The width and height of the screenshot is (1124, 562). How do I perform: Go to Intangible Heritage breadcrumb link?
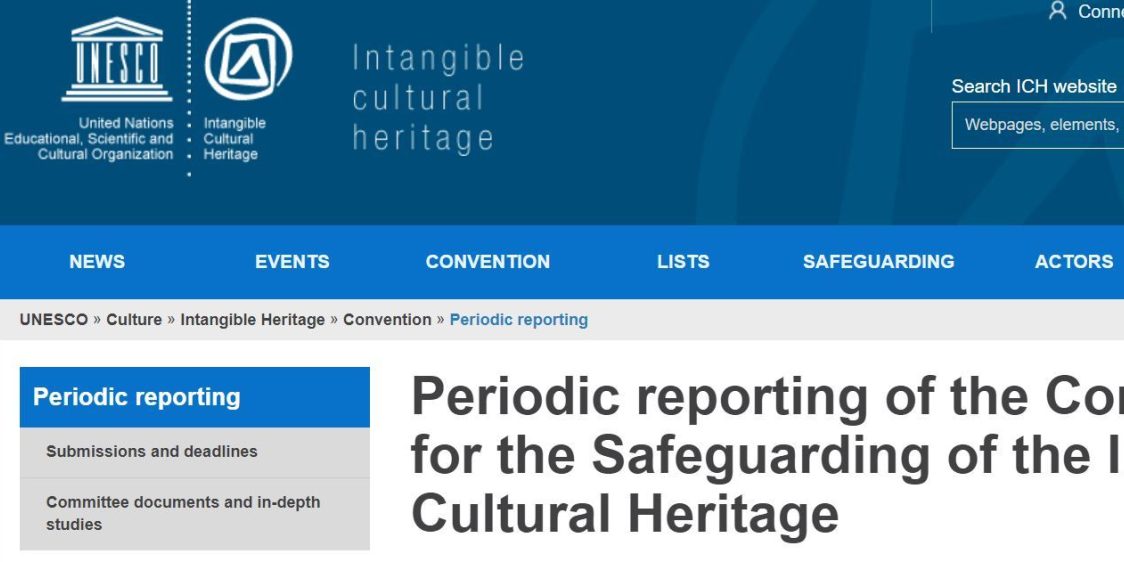click(252, 320)
